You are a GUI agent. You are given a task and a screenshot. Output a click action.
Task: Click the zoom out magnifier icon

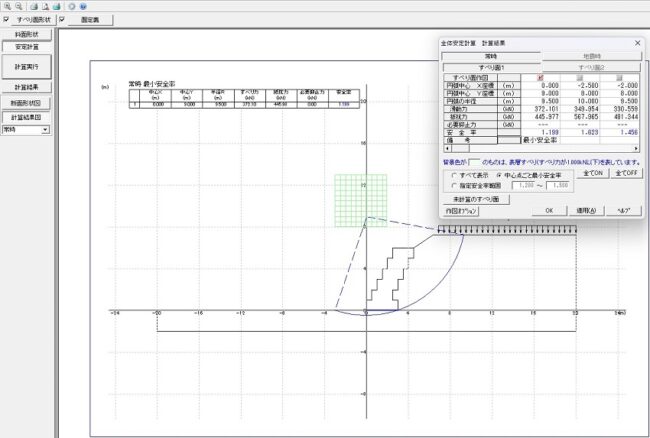pyautogui.click(x=19, y=6)
